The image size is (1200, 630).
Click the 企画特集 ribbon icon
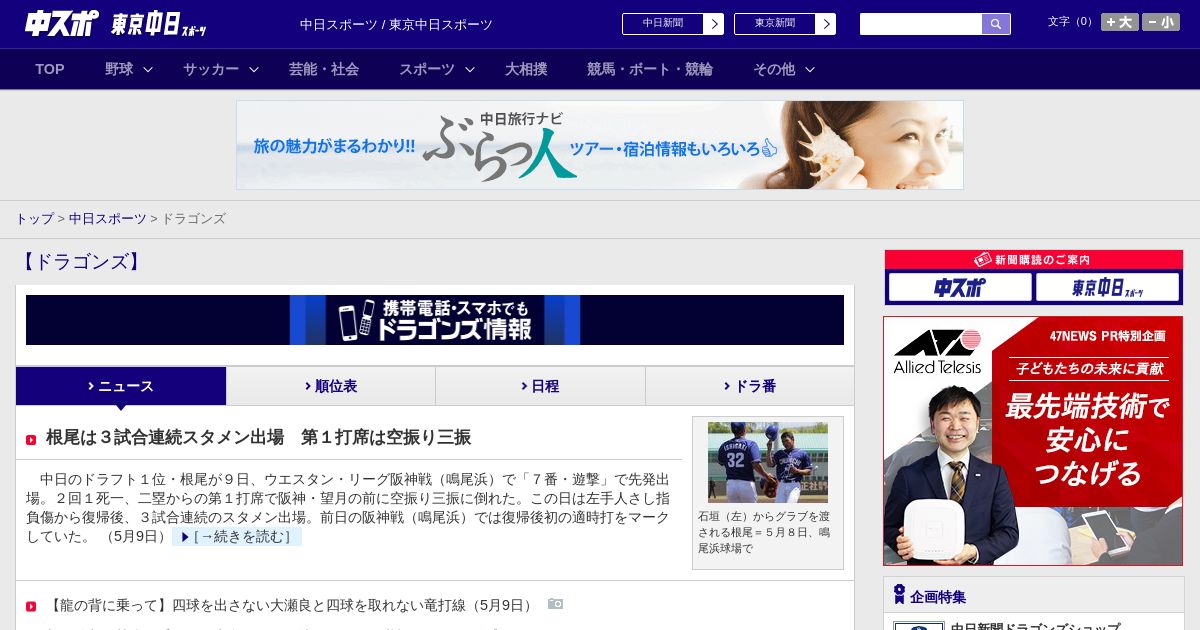click(x=899, y=595)
